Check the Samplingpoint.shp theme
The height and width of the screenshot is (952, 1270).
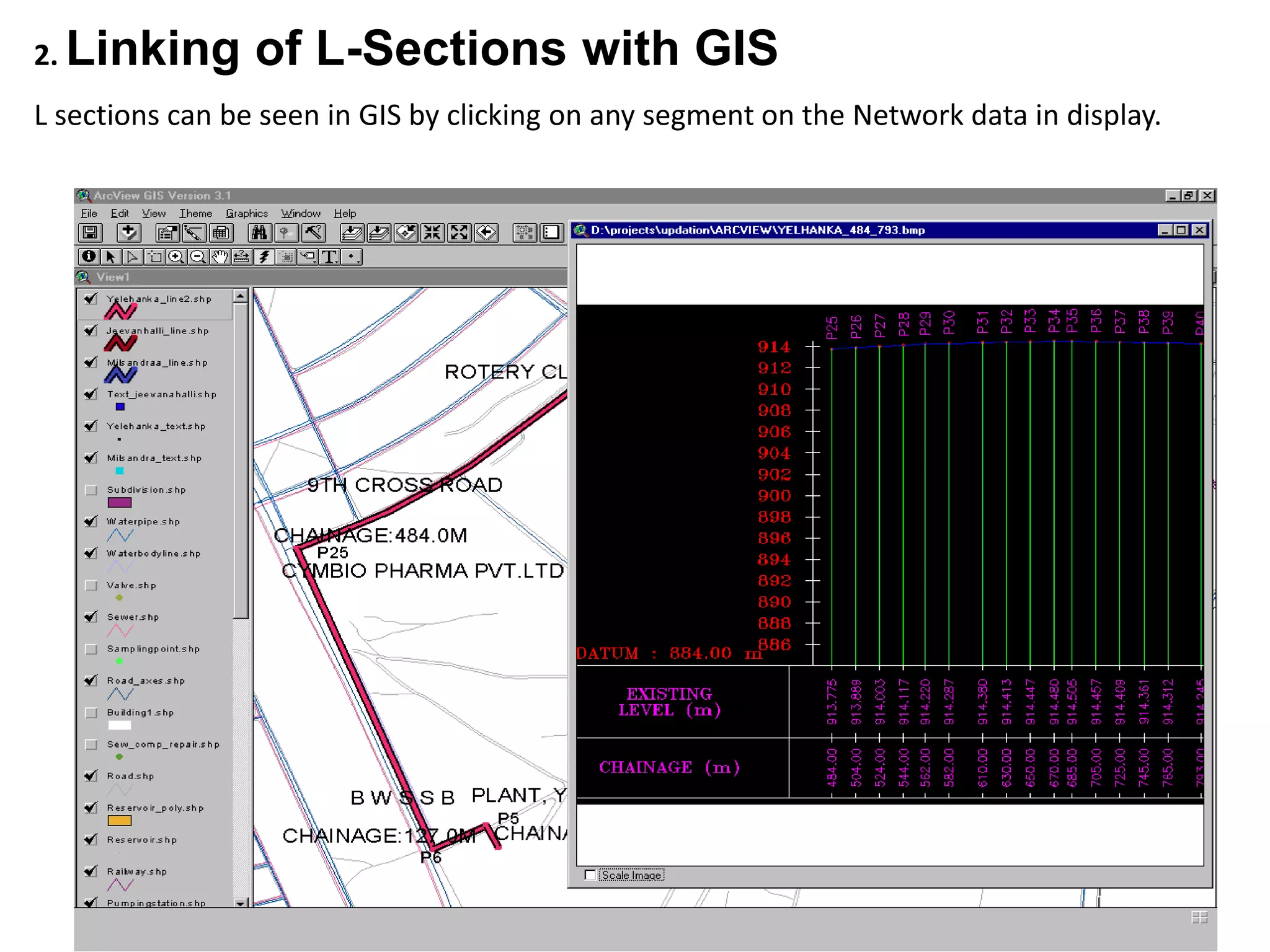pyautogui.click(x=91, y=649)
